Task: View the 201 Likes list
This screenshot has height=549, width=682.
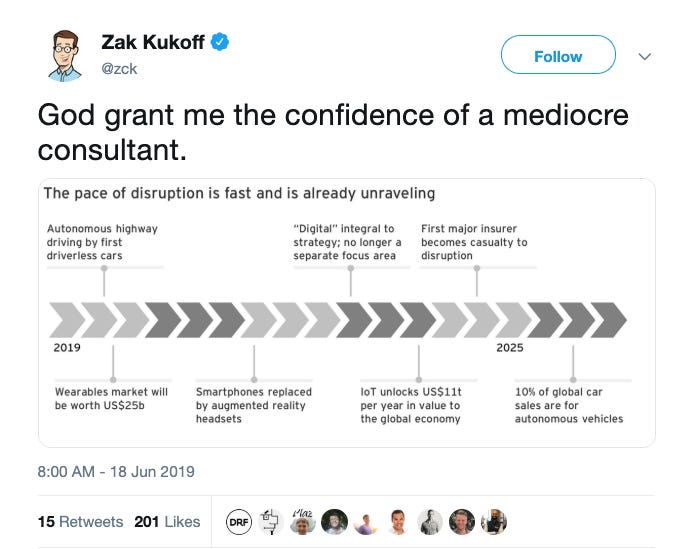Action: point(167,522)
